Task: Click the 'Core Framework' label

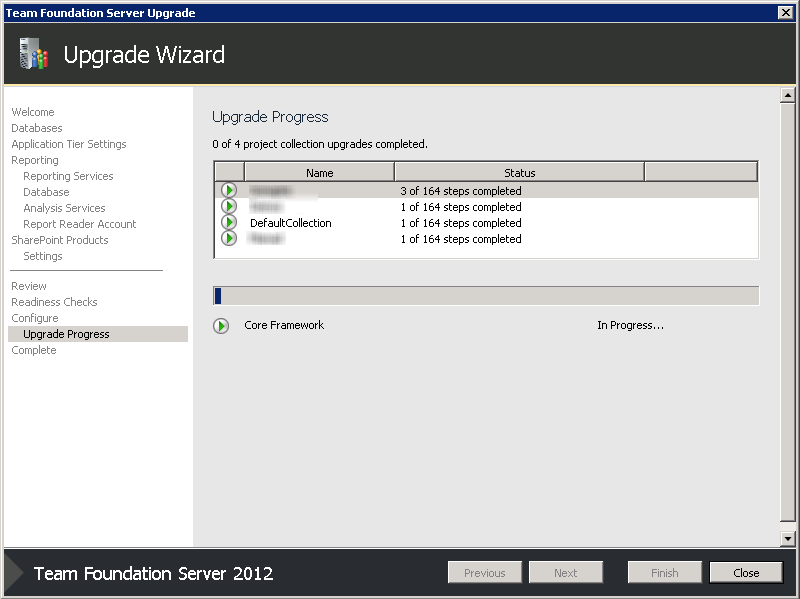Action: pos(284,325)
